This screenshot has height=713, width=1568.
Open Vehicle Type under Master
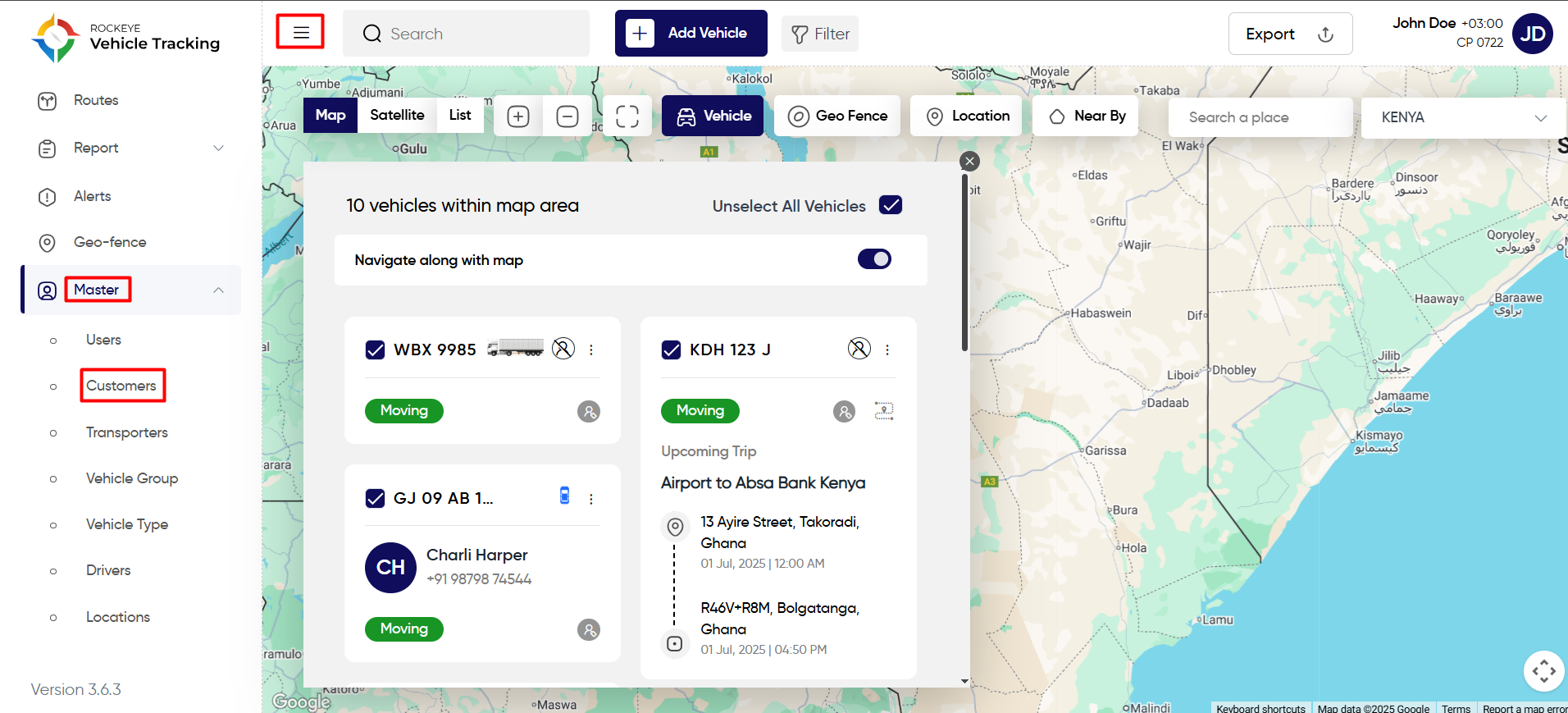(x=127, y=524)
